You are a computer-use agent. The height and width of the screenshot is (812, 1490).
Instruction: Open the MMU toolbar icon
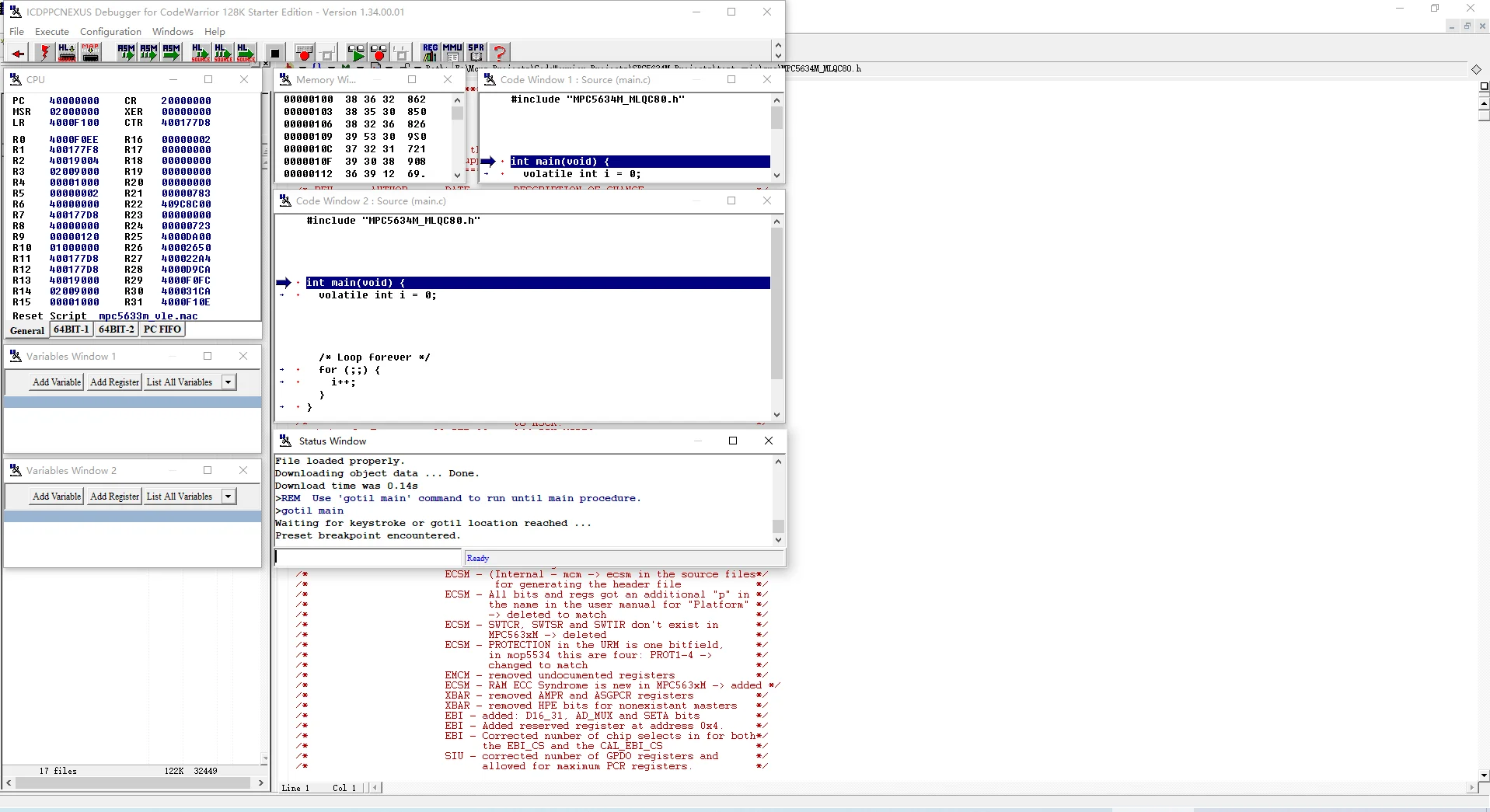452,53
